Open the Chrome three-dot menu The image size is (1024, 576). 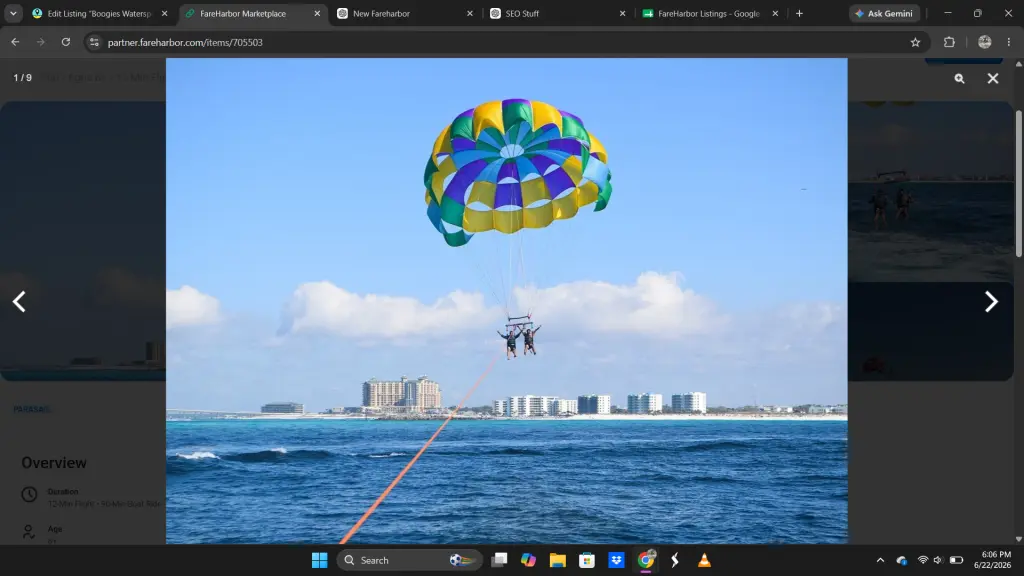coord(1009,42)
